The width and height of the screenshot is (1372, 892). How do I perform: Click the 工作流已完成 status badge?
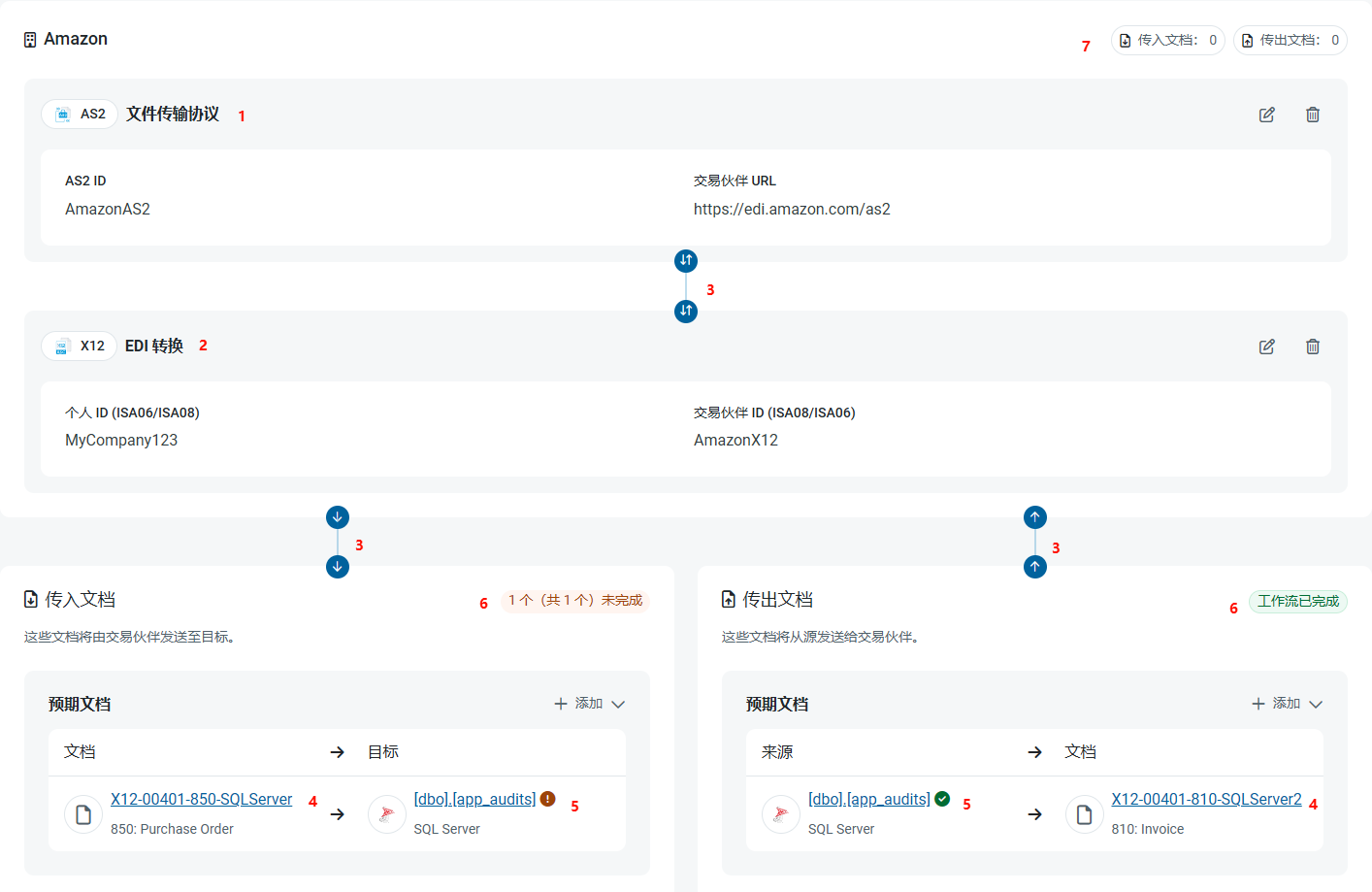[x=1297, y=601]
